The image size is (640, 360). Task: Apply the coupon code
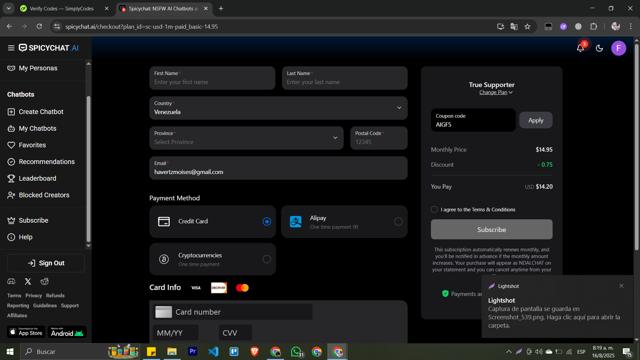536,120
